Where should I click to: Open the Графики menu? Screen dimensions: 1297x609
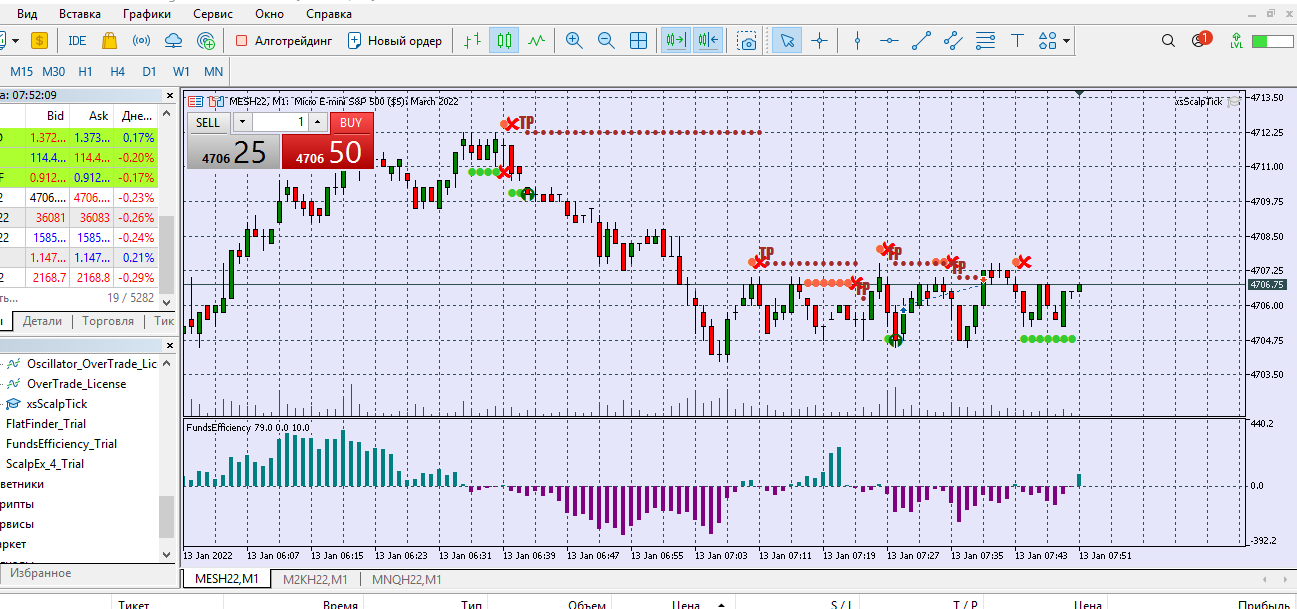click(147, 14)
